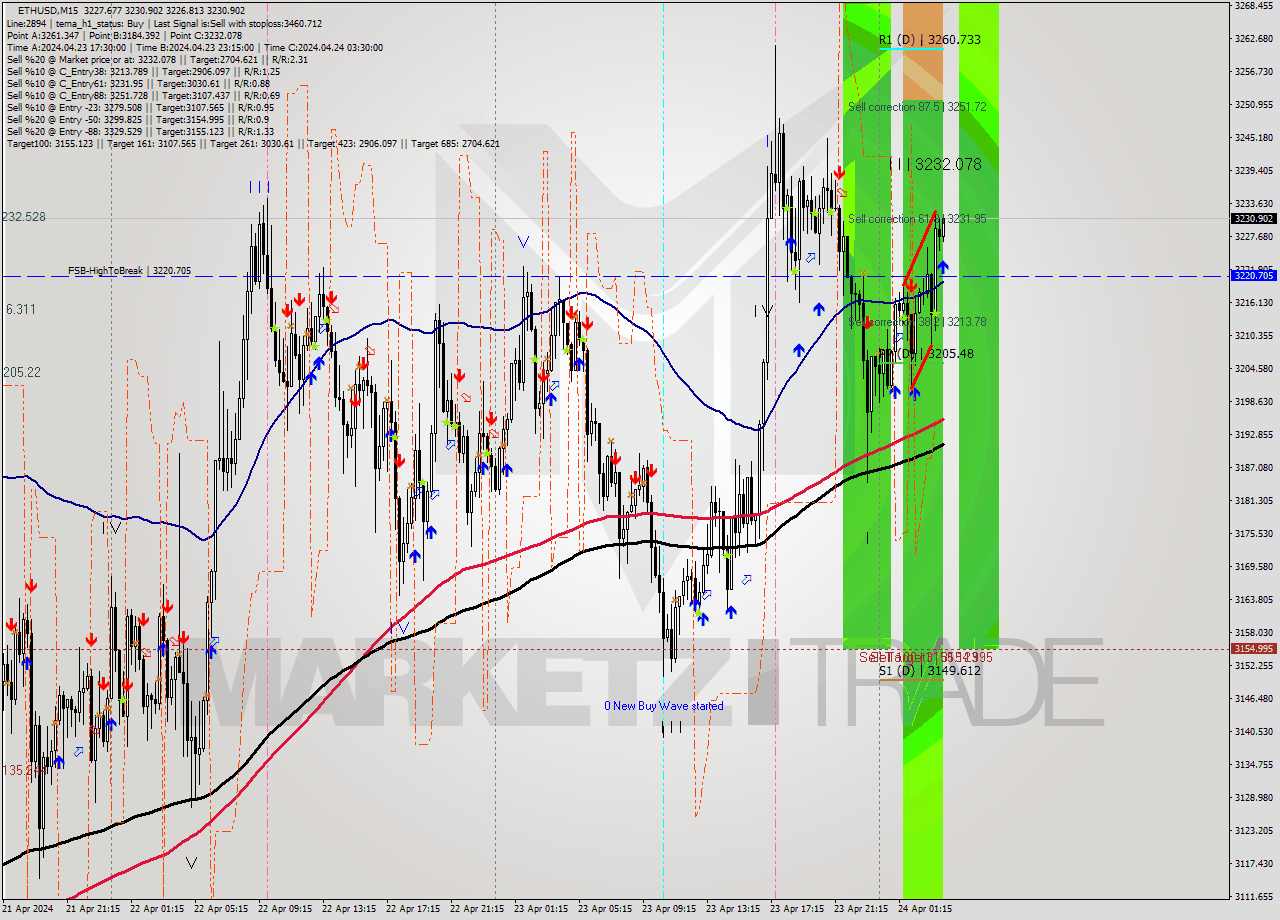Image resolution: width=1280 pixels, height=920 pixels.
Task: Click the '| | | 3232.078' level label
Action: (935, 164)
